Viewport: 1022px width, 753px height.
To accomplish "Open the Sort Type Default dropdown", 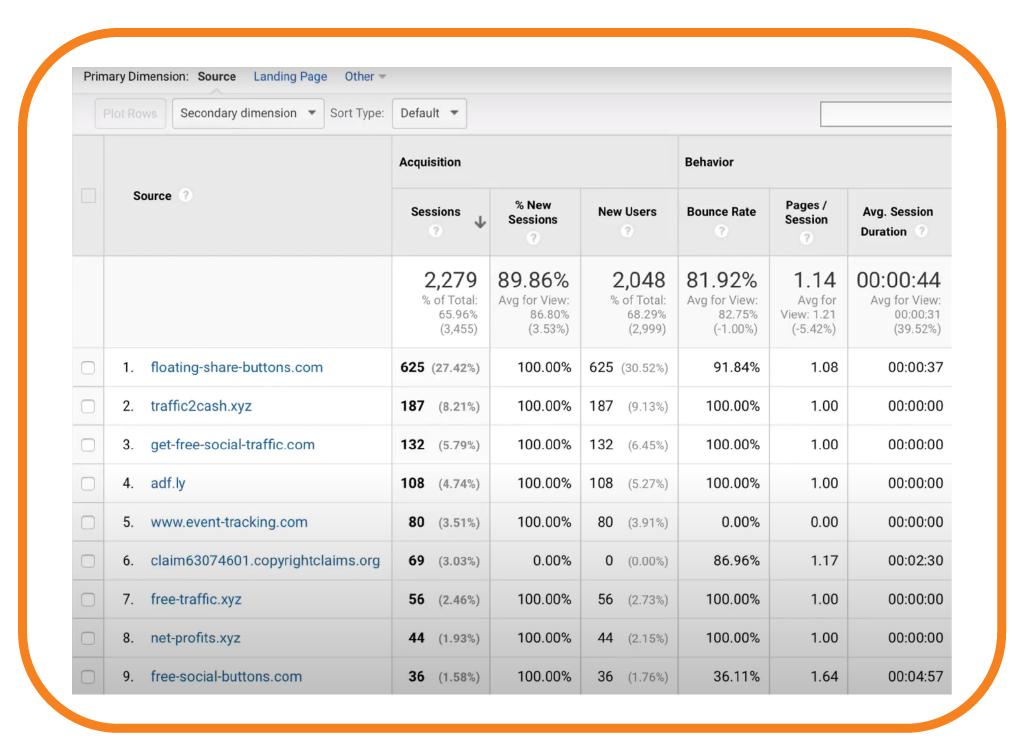I will (430, 113).
